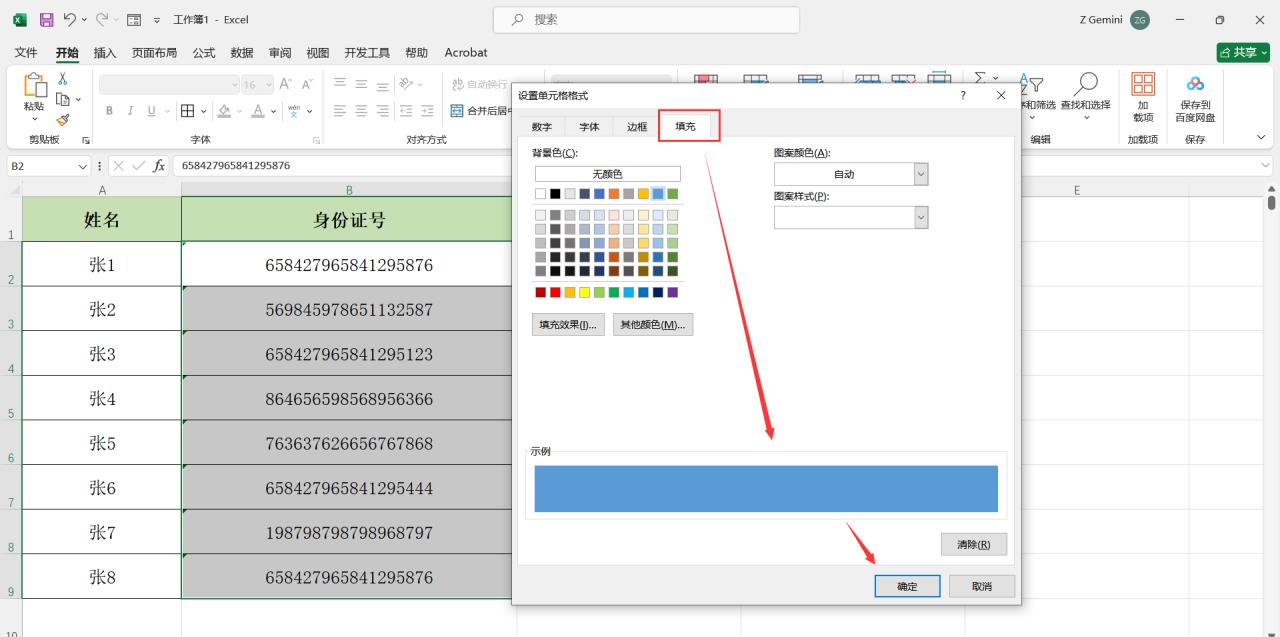
Task: Open the pattern color dropdown showing 自动
Action: (x=921, y=174)
